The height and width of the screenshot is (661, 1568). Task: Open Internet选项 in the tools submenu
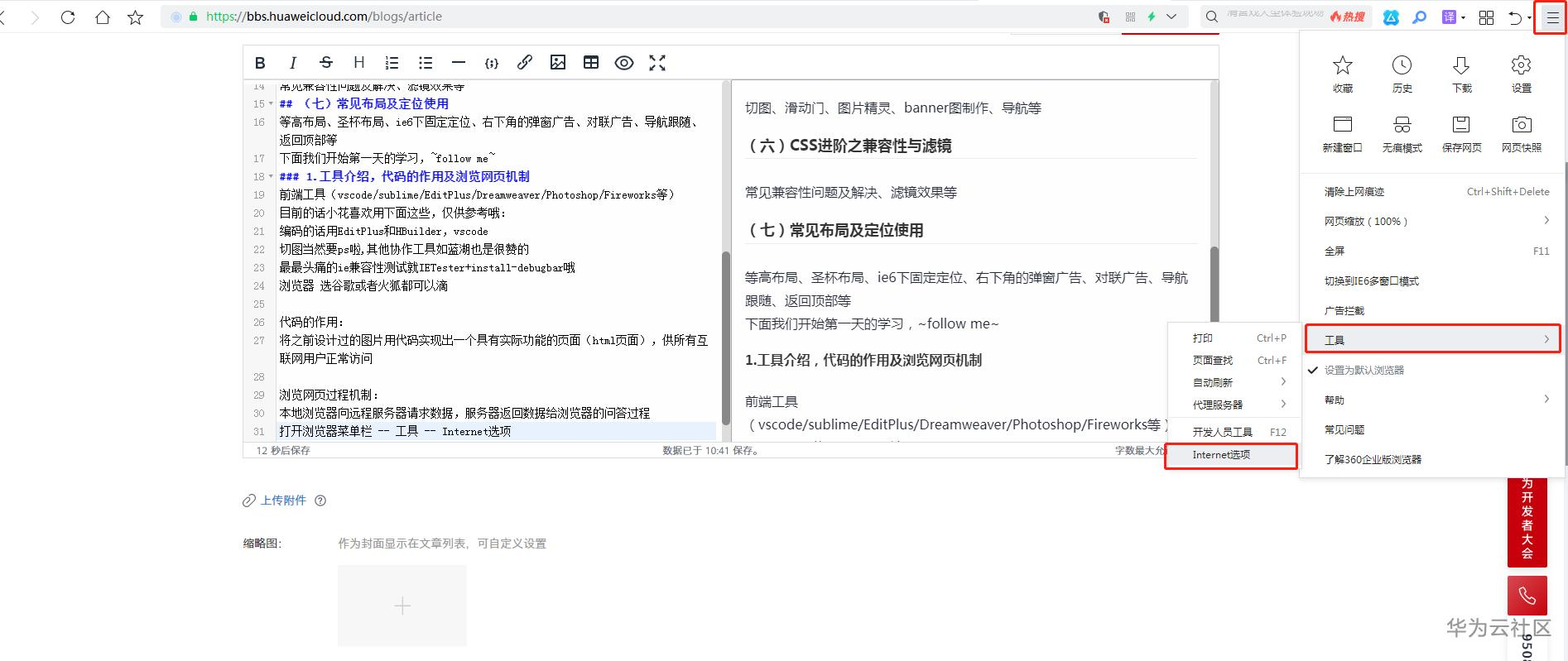[1231, 456]
